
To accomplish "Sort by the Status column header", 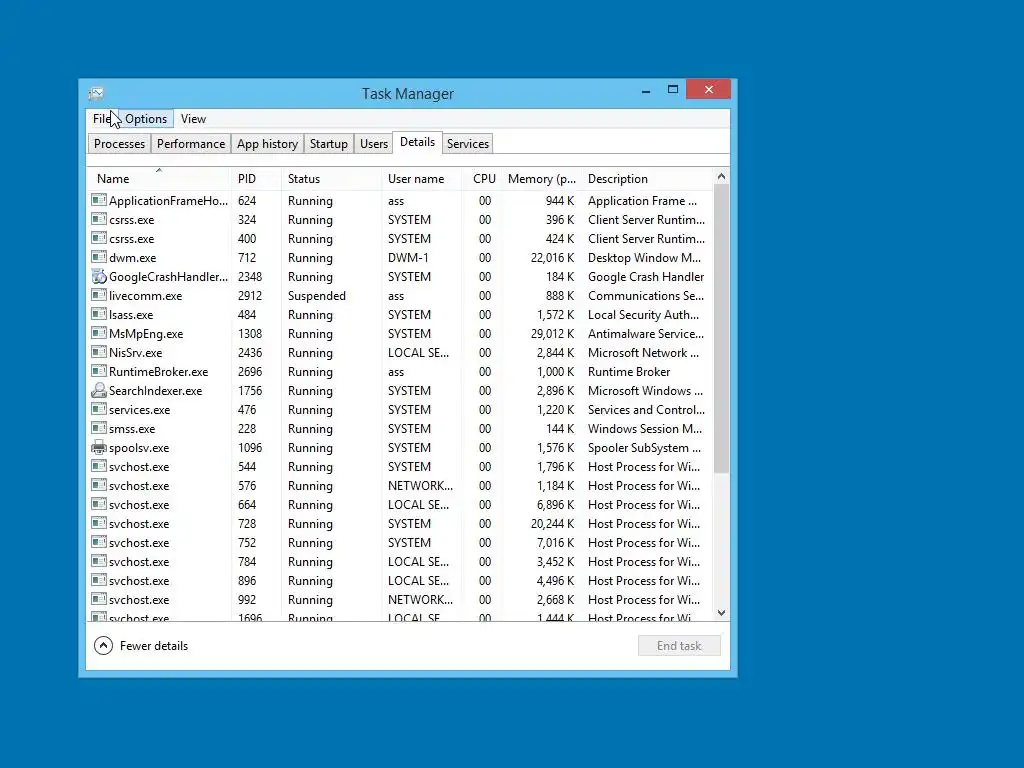I will [331, 178].
